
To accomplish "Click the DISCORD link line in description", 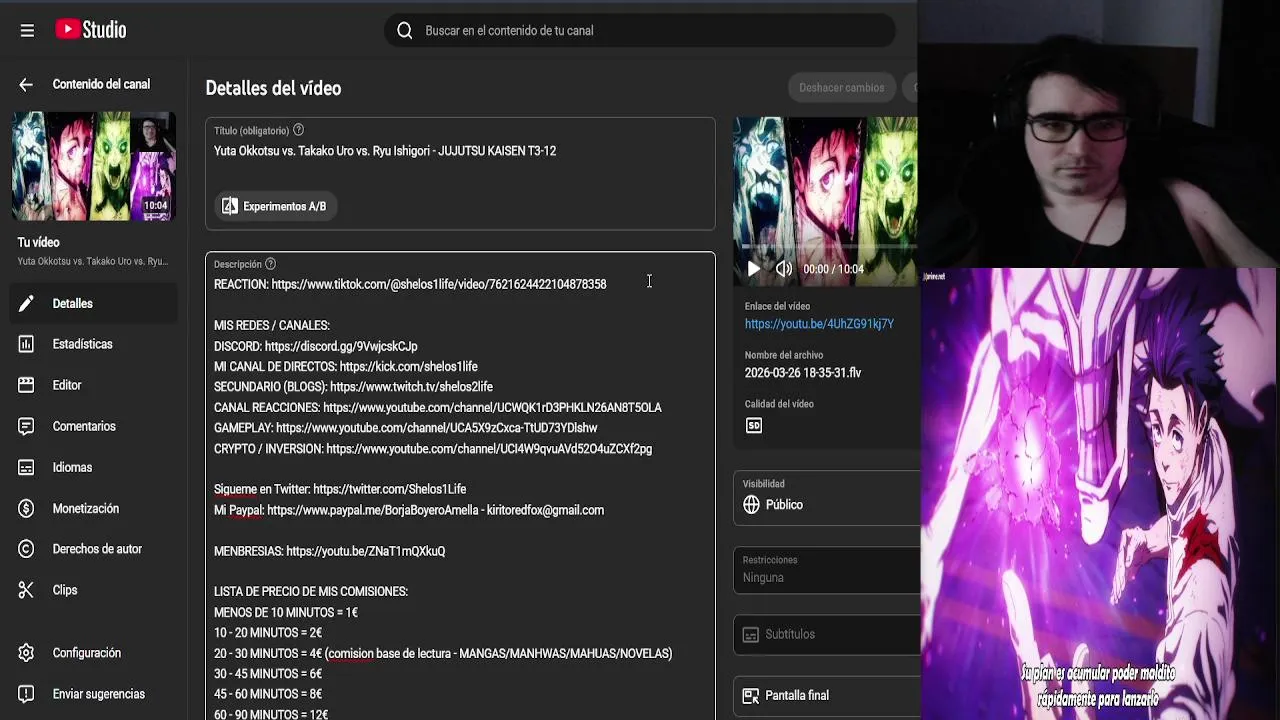I will pos(316,346).
